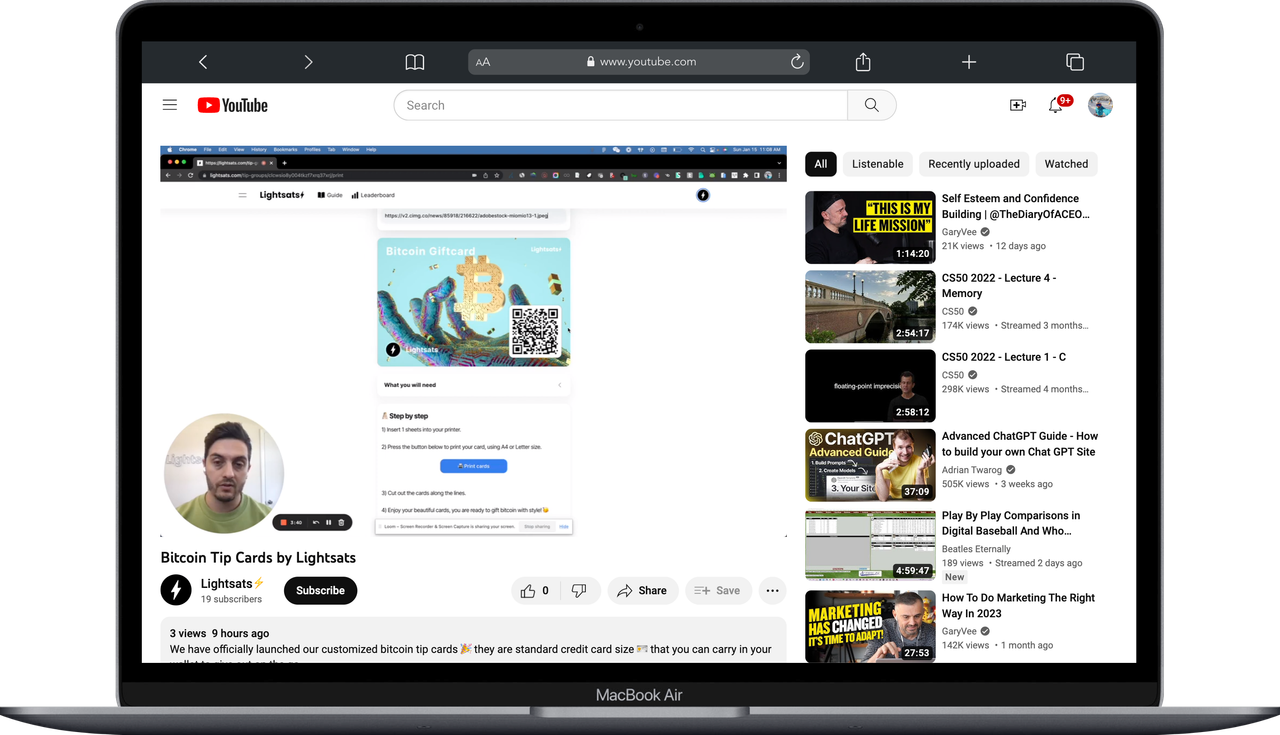Open the Lightsats channel avatar
The height and width of the screenshot is (735, 1280).
(x=176, y=590)
